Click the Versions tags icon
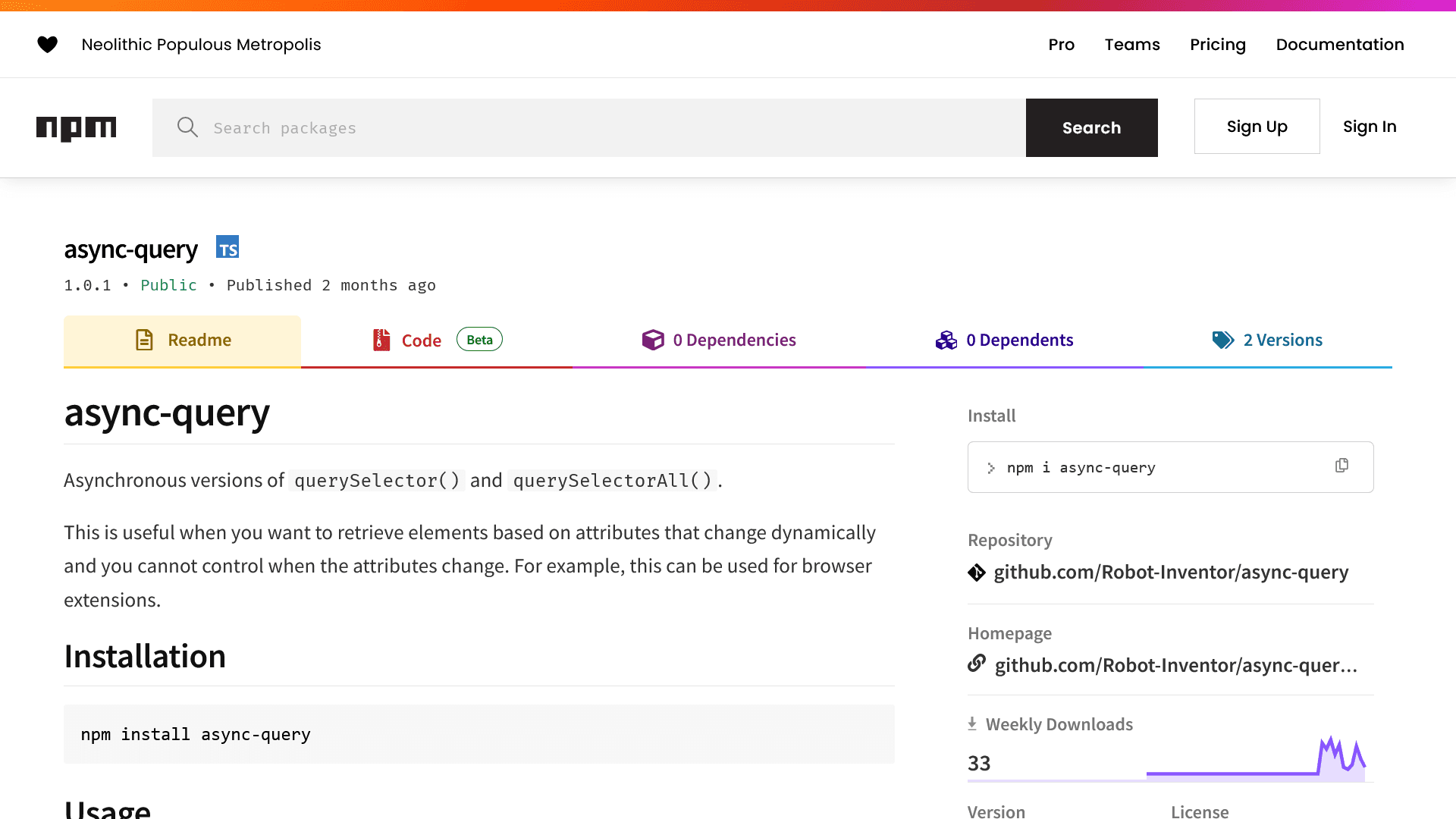The height and width of the screenshot is (819, 1456). (1223, 340)
